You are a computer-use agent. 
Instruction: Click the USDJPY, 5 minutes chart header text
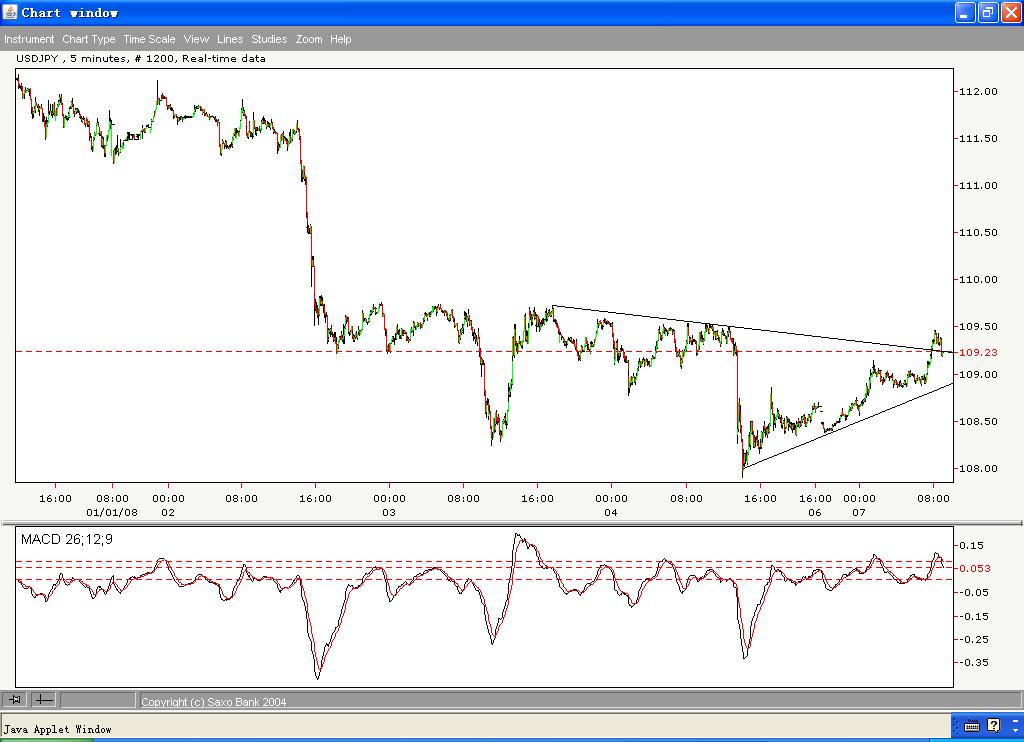pyautogui.click(x=140, y=58)
